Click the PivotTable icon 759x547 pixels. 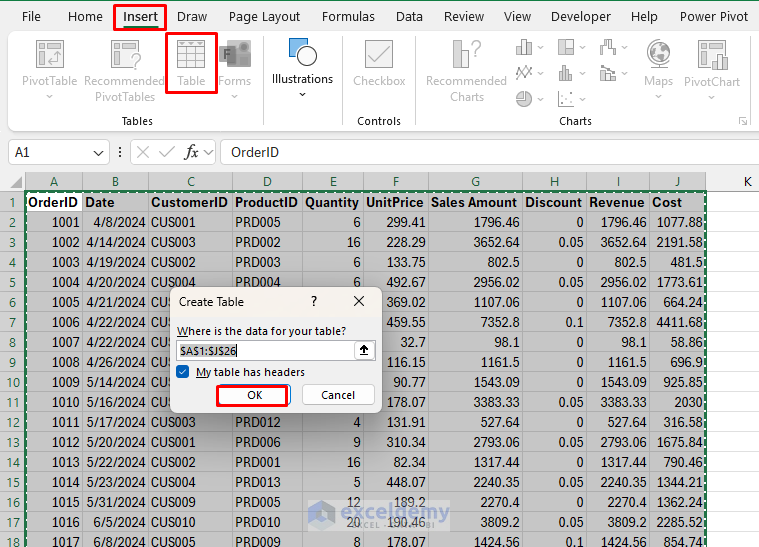(x=50, y=54)
